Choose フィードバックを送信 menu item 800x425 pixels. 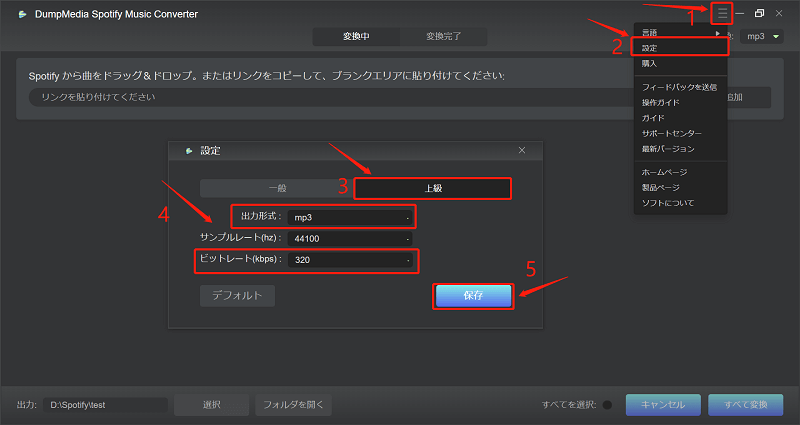tap(681, 87)
